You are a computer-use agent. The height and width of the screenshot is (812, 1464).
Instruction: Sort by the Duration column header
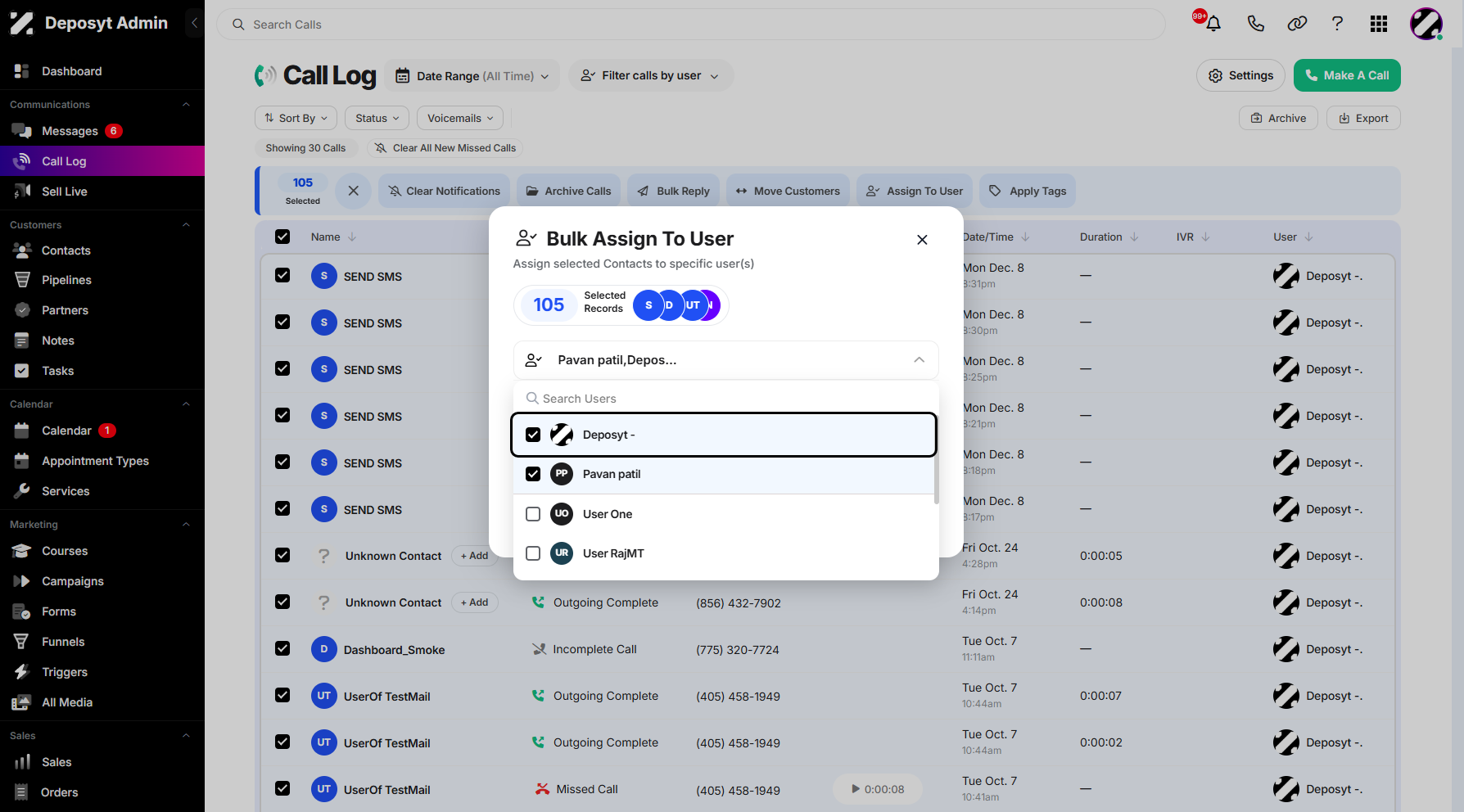pyautogui.click(x=1109, y=237)
